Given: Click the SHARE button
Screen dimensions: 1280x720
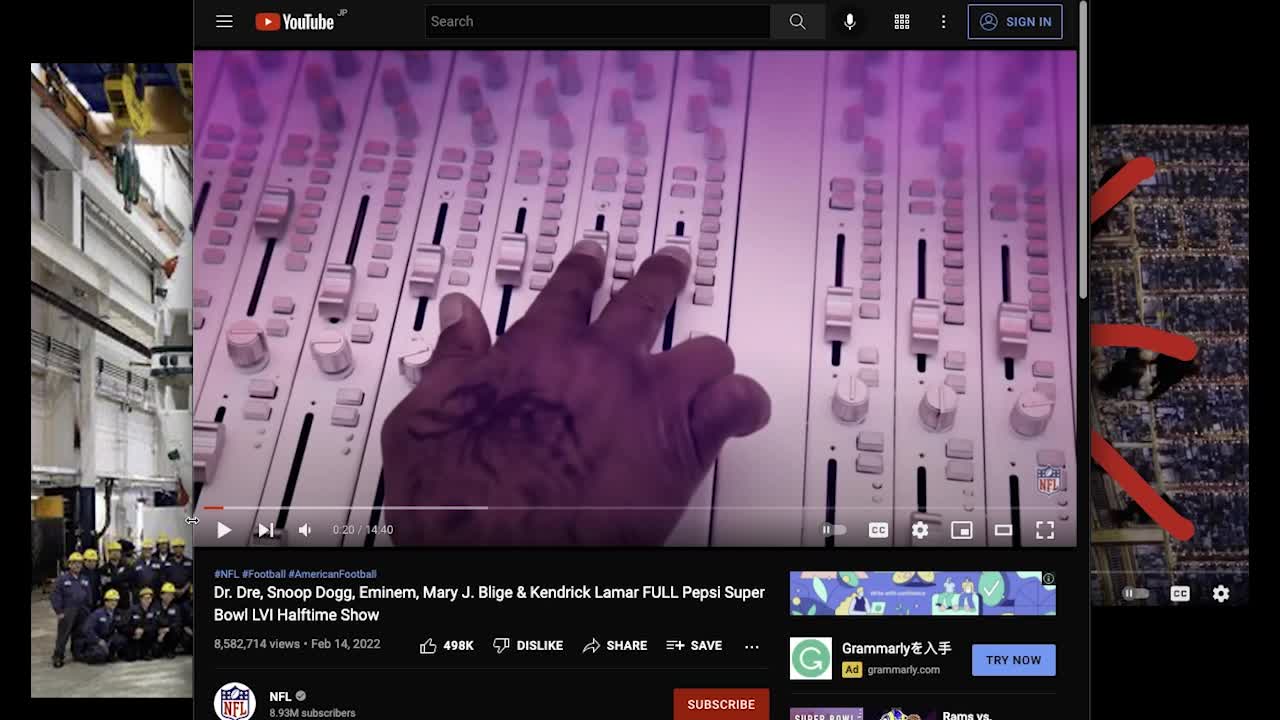Looking at the screenshot, I should [615, 646].
